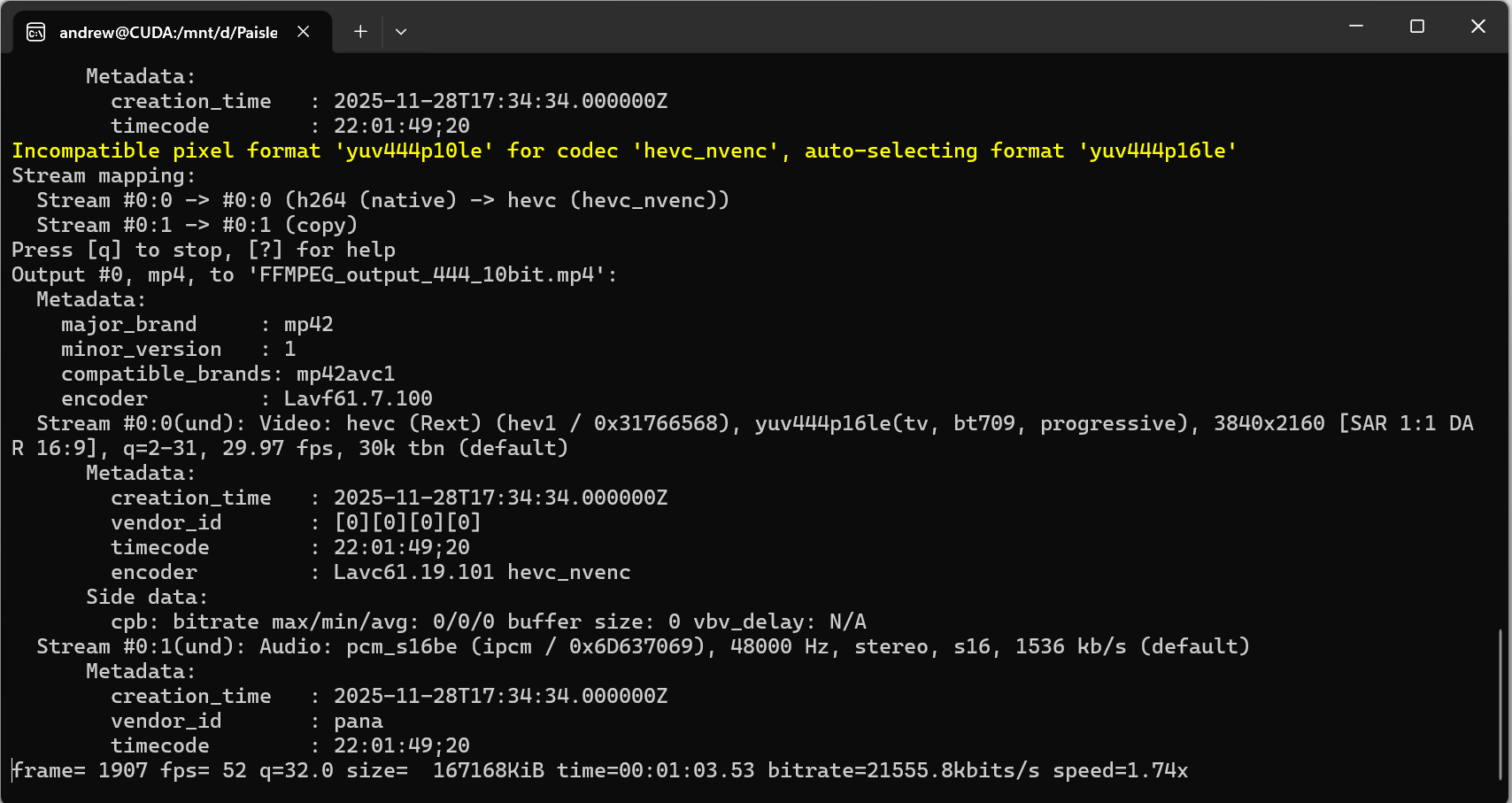This screenshot has width=1512, height=803.
Task: Click the 'speed=1.74x' progress readout
Action: (1120, 770)
